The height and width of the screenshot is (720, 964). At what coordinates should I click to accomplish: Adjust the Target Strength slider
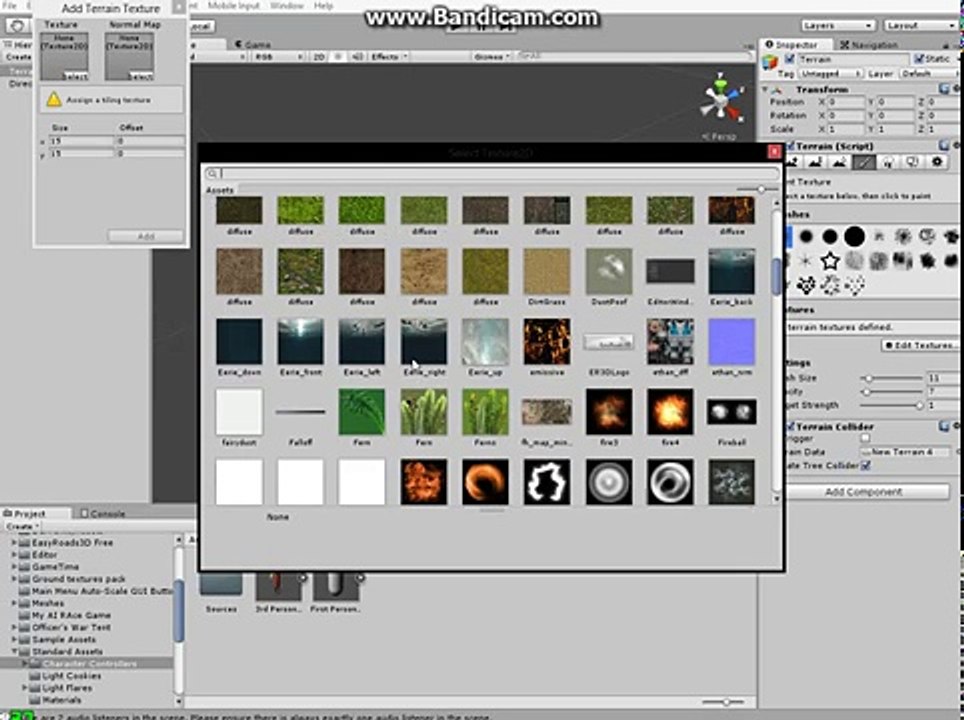point(891,405)
